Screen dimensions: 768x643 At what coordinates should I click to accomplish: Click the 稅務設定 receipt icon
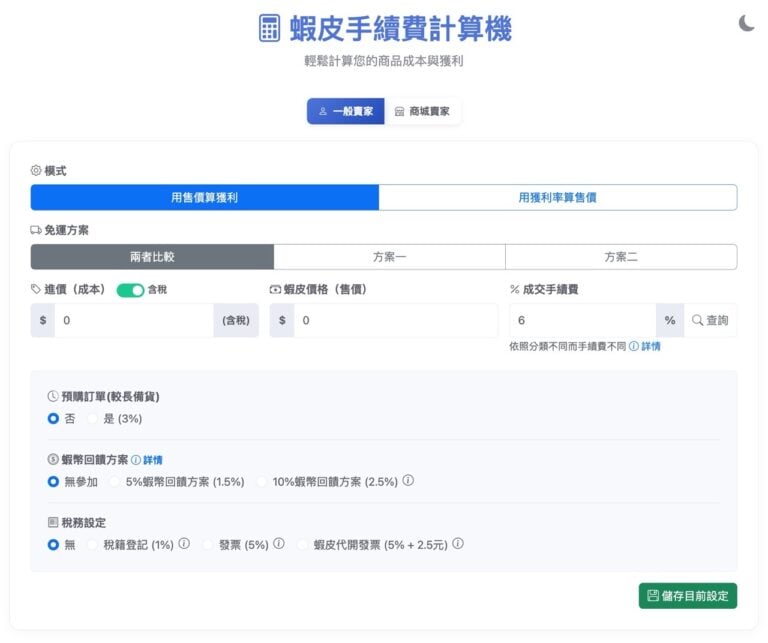click(53, 522)
